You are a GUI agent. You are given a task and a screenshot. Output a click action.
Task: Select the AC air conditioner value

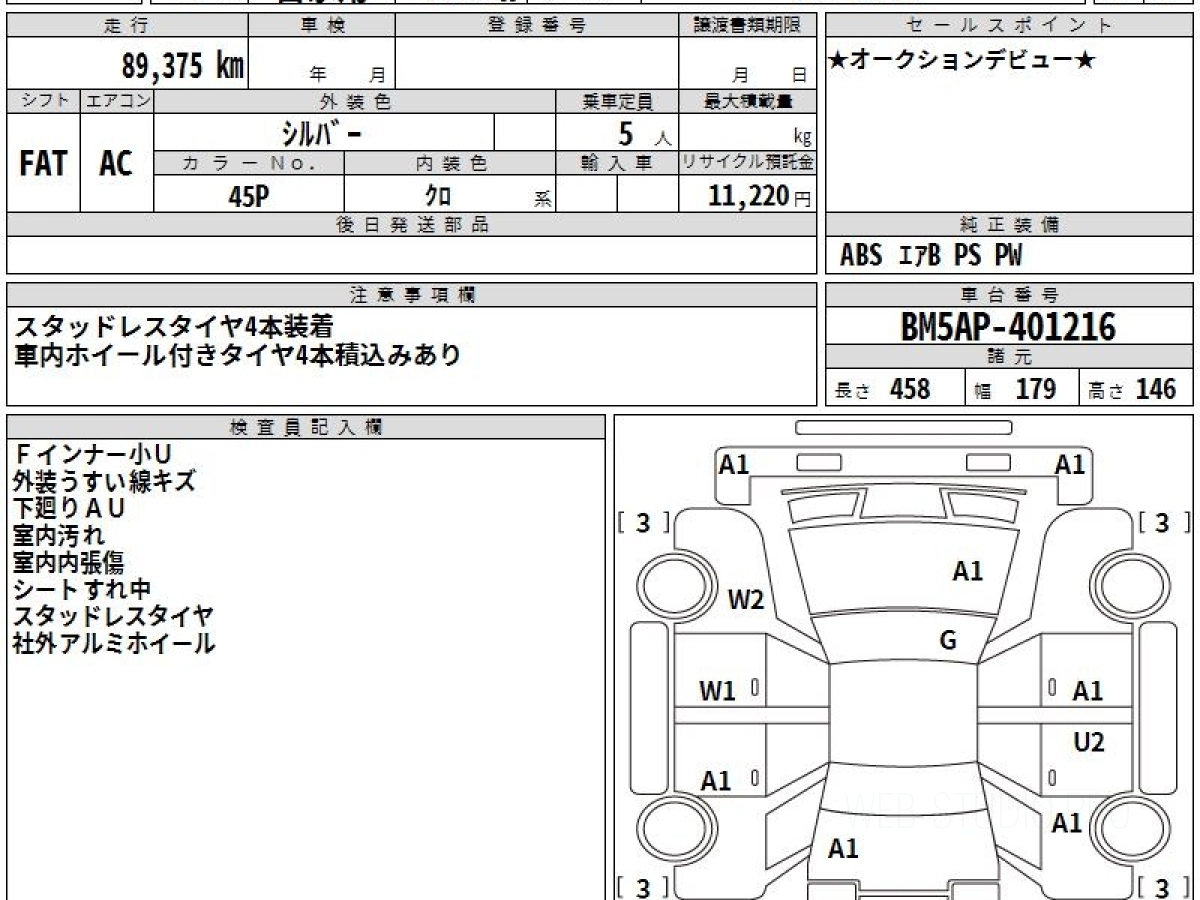tap(116, 163)
